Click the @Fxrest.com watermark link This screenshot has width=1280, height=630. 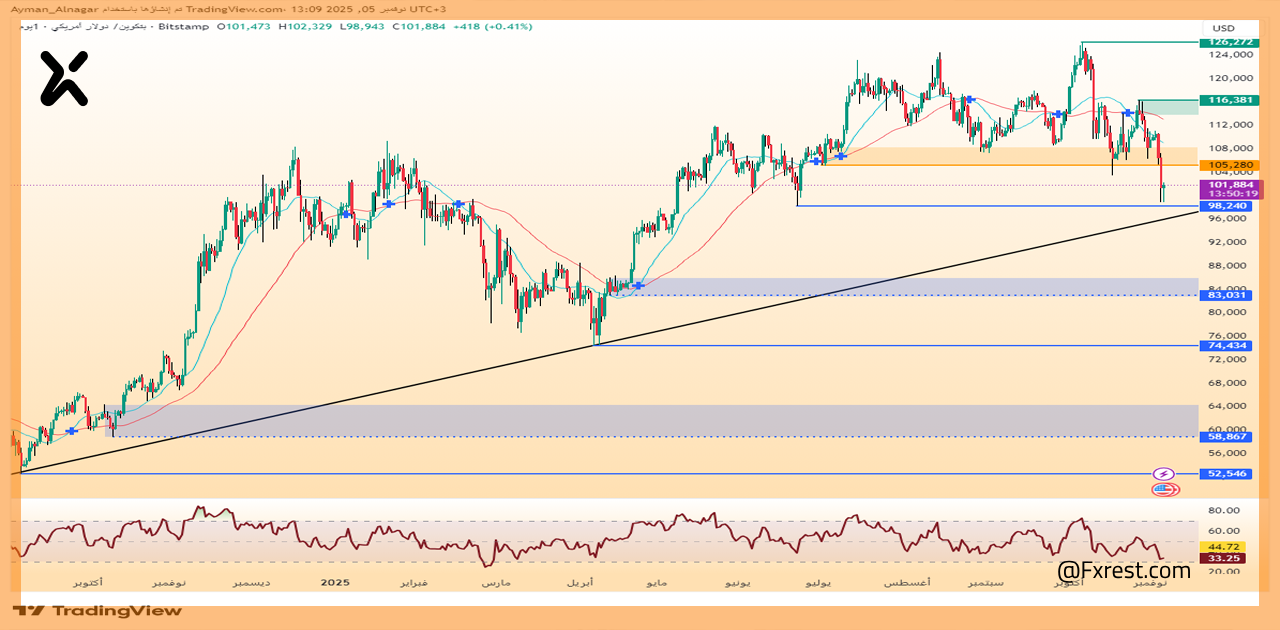[x=1124, y=571]
